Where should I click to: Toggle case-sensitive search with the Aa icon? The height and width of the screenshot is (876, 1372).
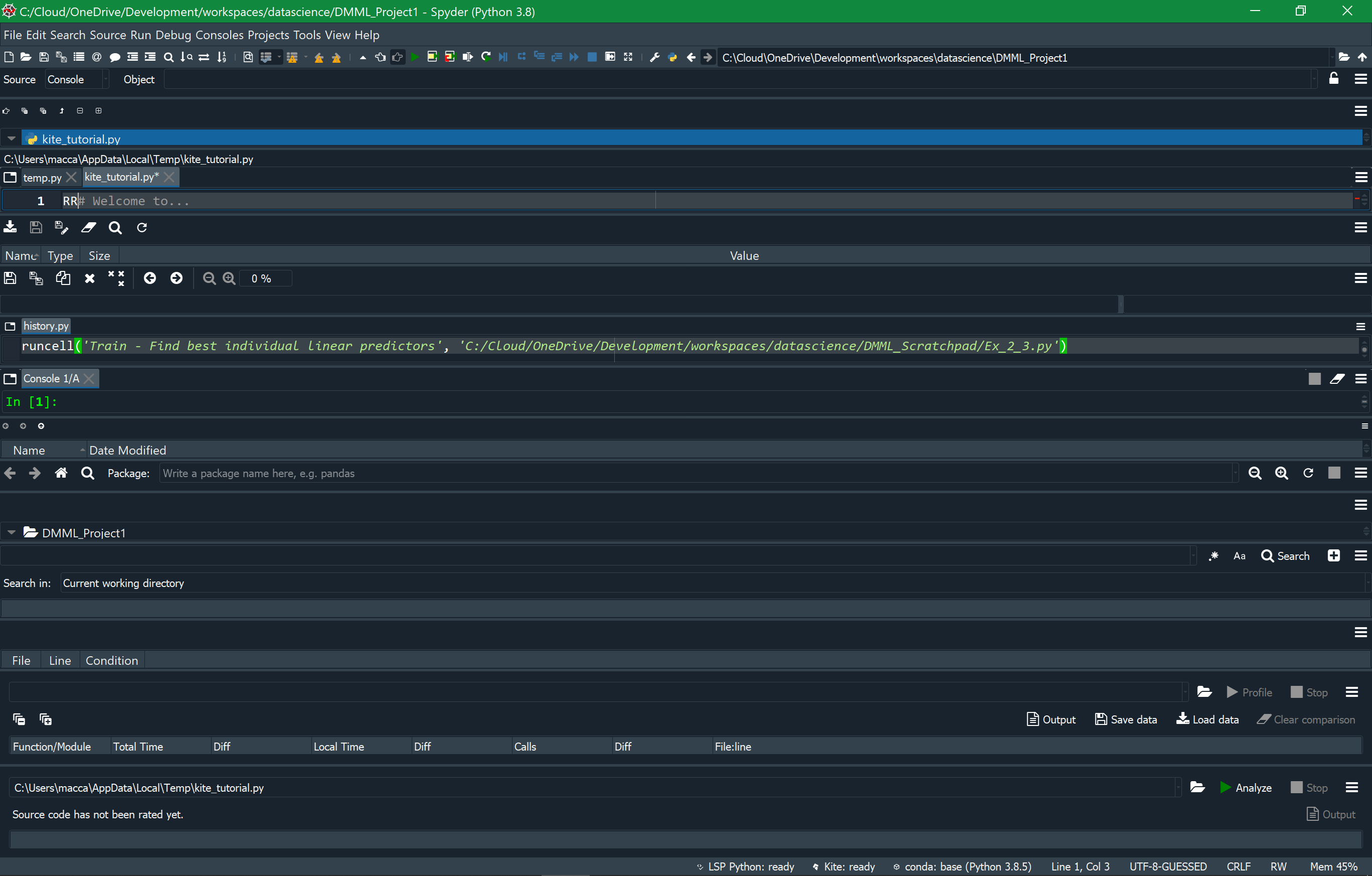tap(1239, 556)
